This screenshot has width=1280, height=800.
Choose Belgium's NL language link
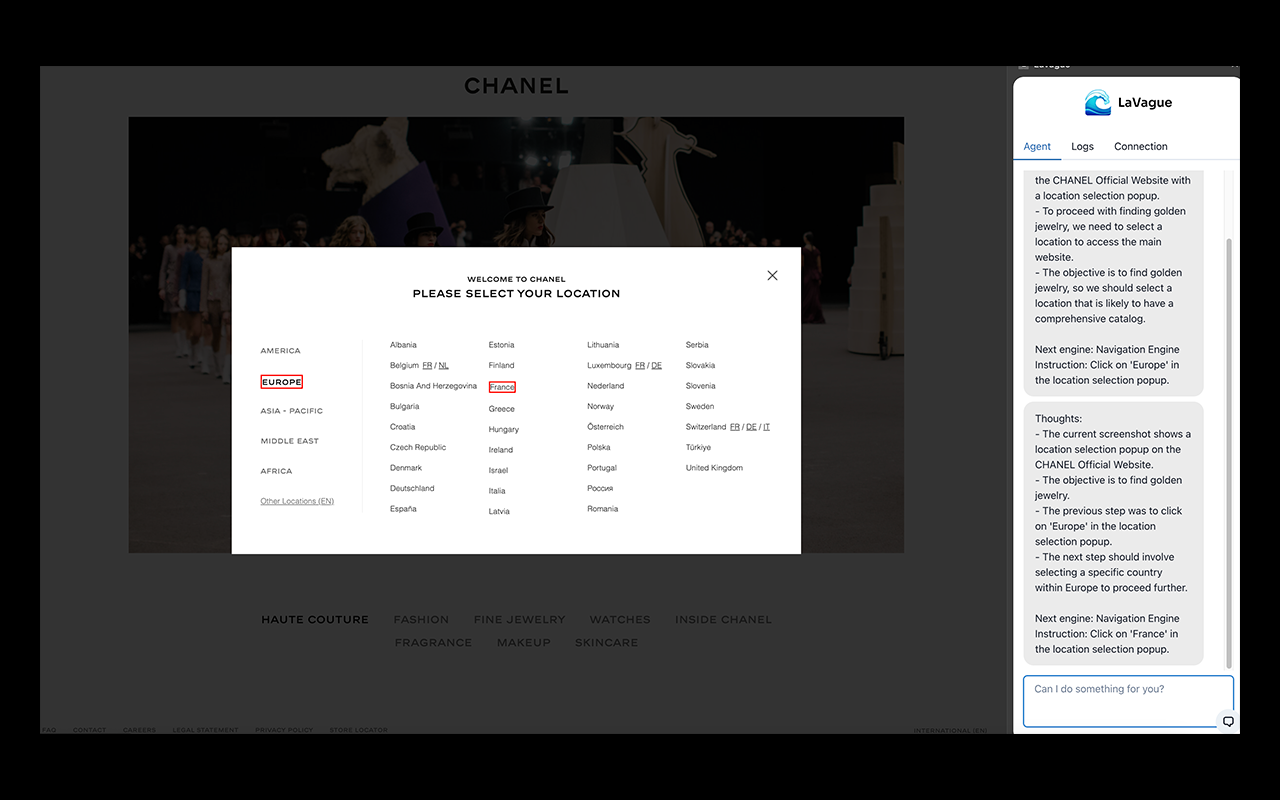click(x=443, y=366)
